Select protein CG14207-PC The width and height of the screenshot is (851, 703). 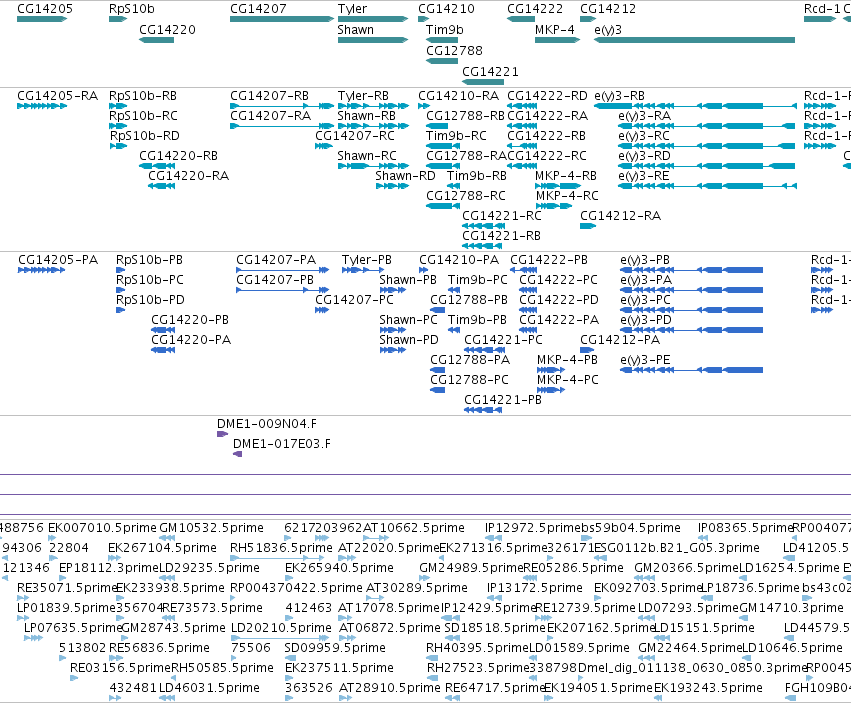[354, 300]
